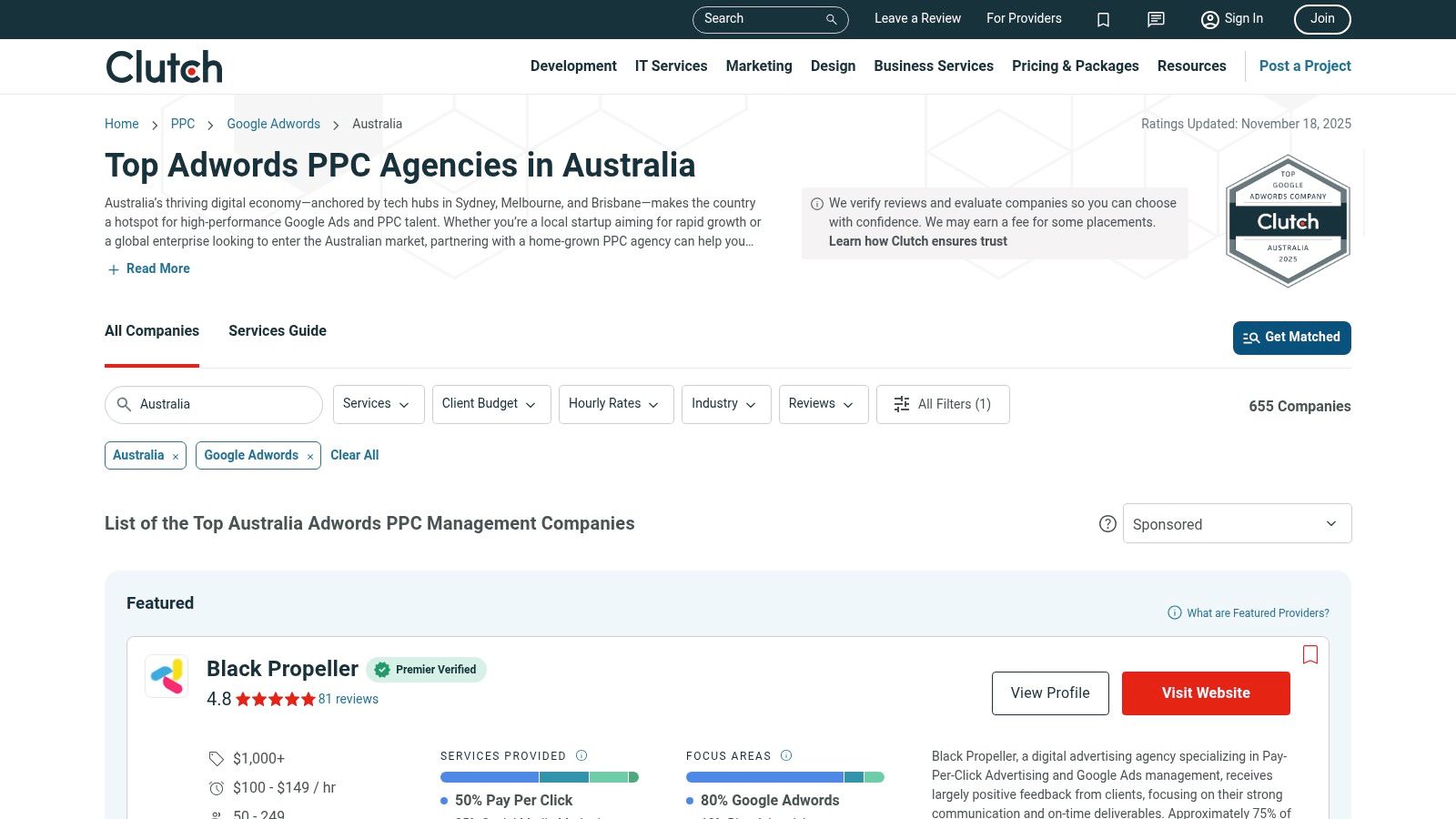This screenshot has height=819, width=1456.
Task: Click the Services Provided bar chart
Action: coord(539,777)
